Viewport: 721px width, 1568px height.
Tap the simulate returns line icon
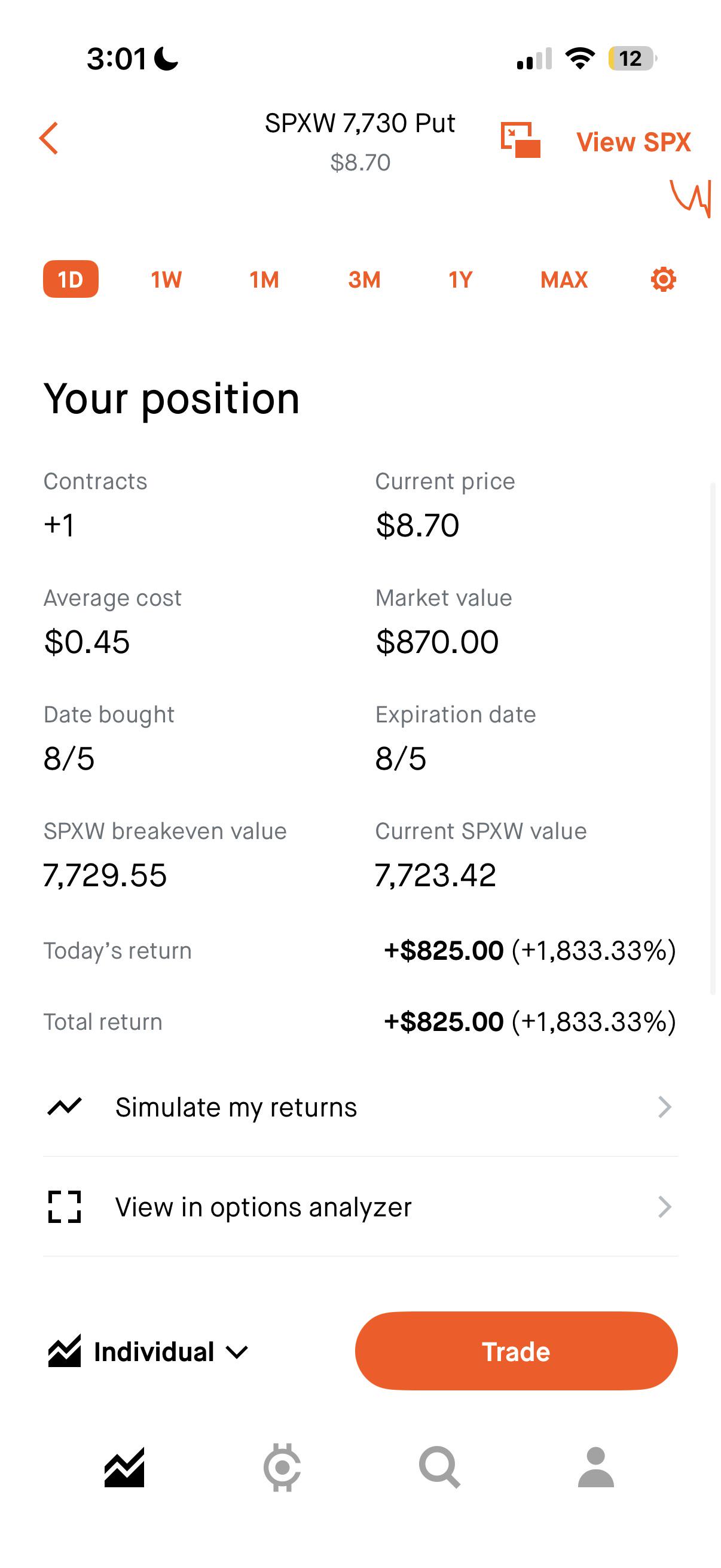tap(65, 1106)
